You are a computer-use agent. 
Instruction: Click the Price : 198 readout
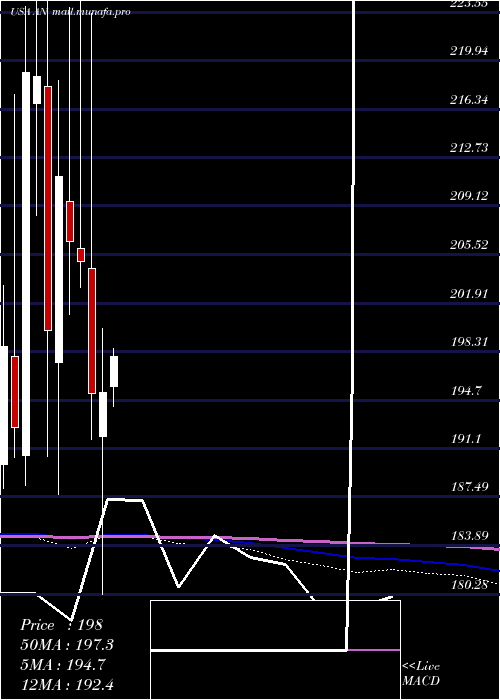tap(62, 625)
